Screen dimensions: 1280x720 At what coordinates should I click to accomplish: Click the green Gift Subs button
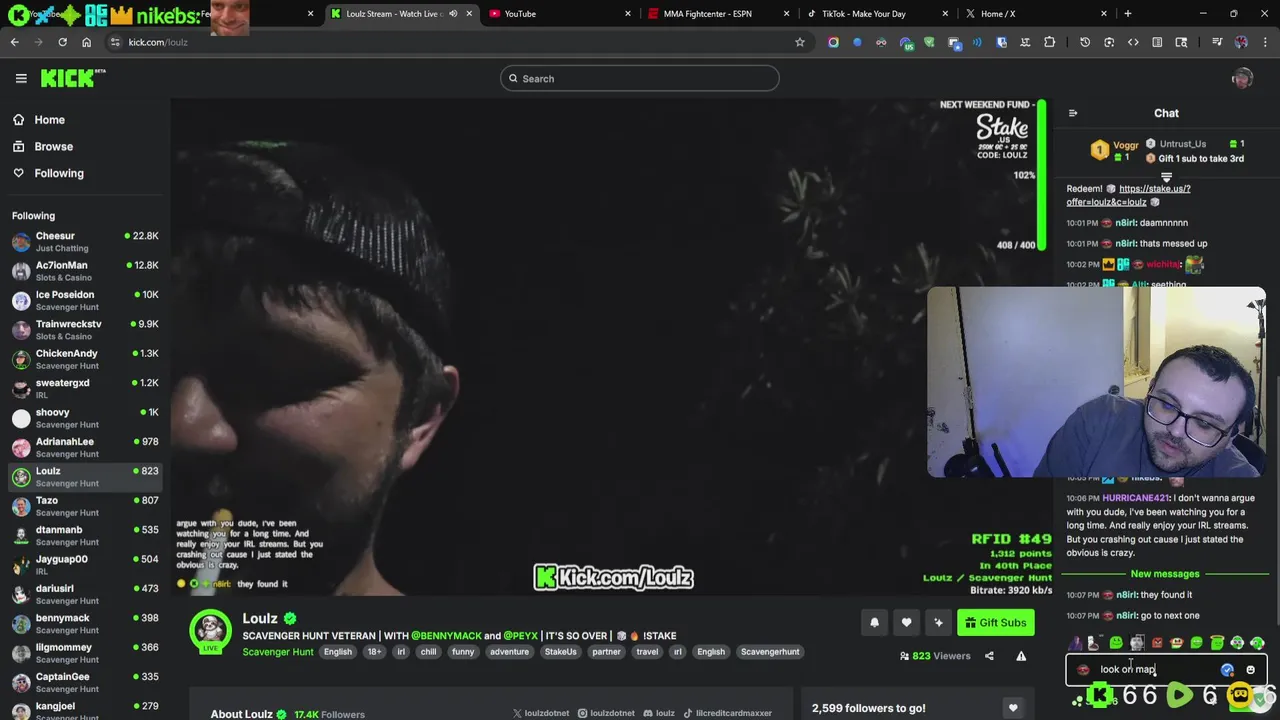pyautogui.click(x=996, y=623)
